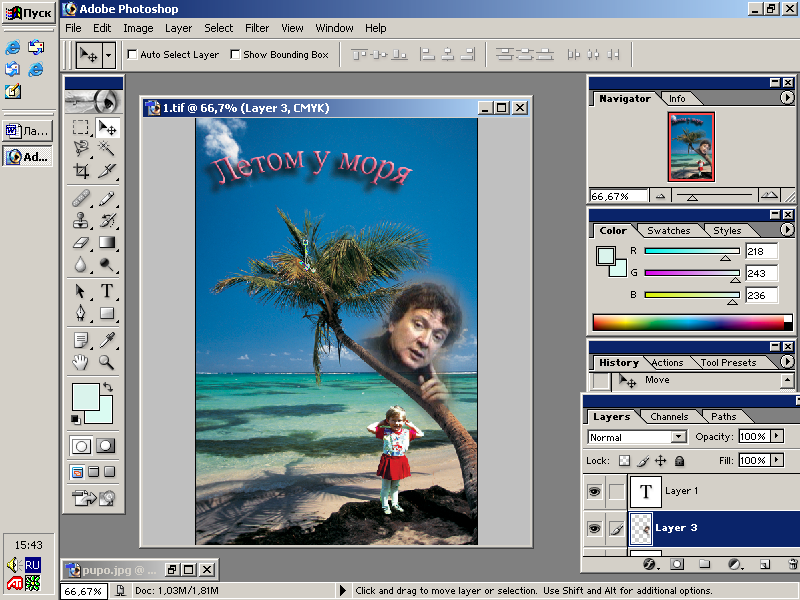This screenshot has height=600, width=800.
Task: Enable Auto Select Layer checkbox
Action: [x=133, y=54]
